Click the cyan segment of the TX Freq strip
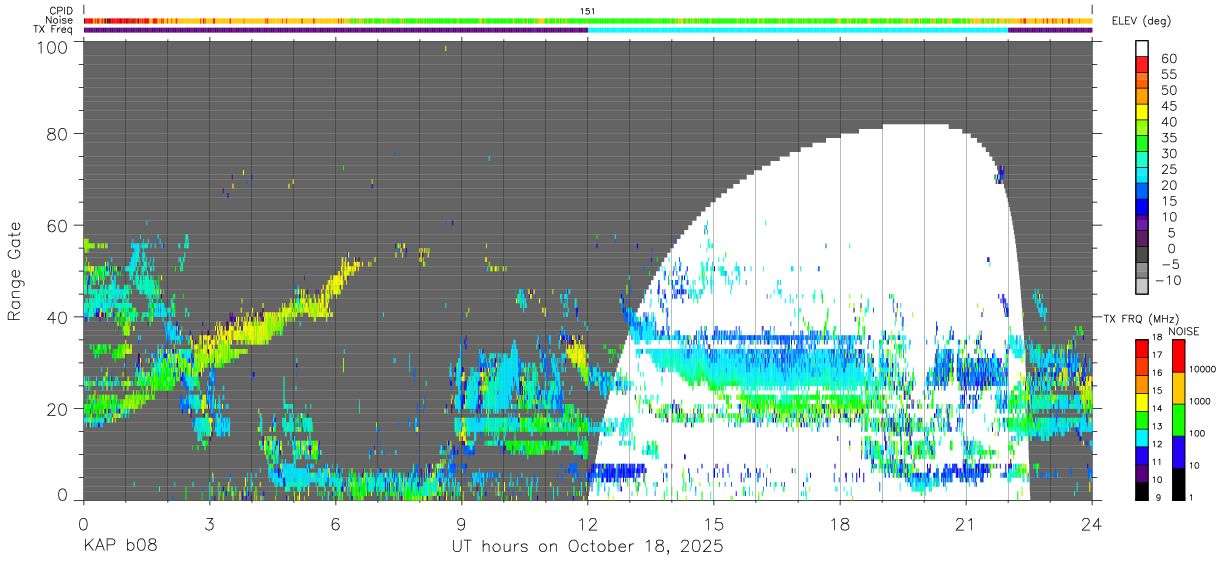 coord(798,30)
